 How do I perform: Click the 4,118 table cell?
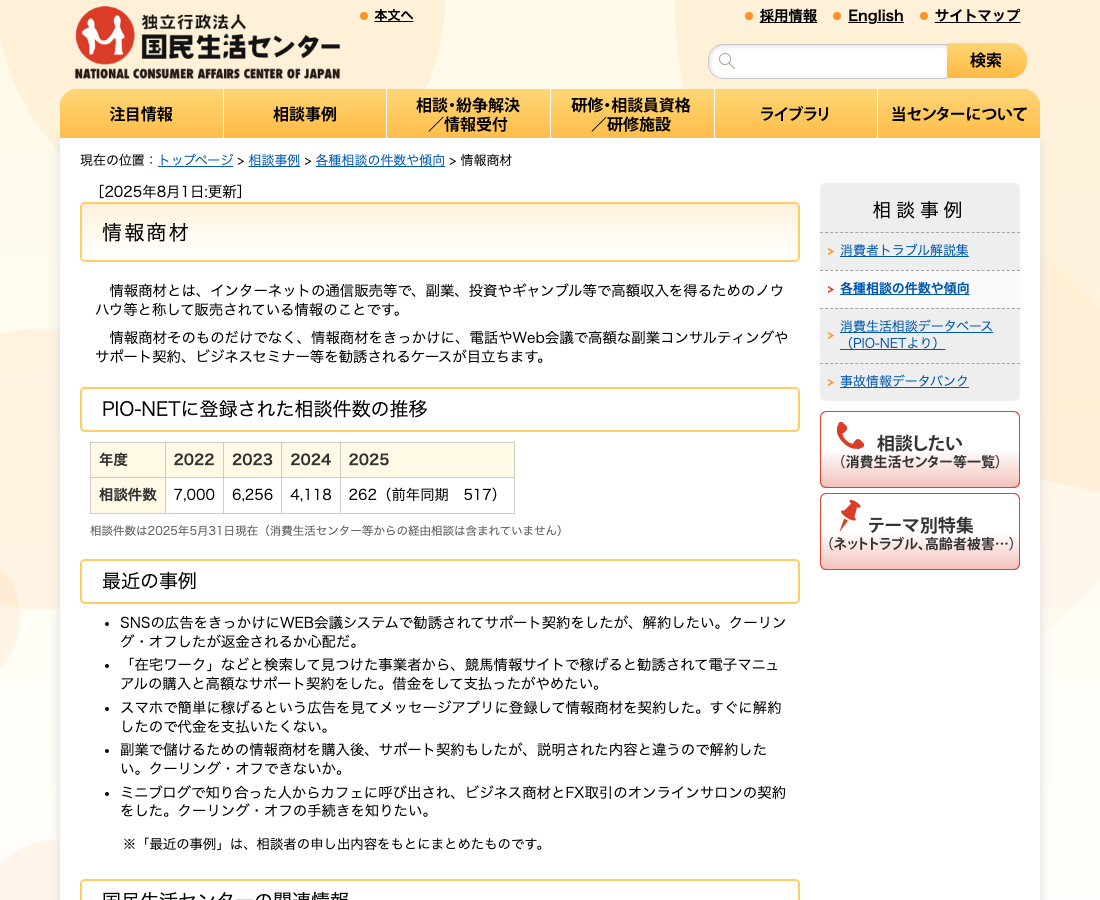pyautogui.click(x=311, y=495)
